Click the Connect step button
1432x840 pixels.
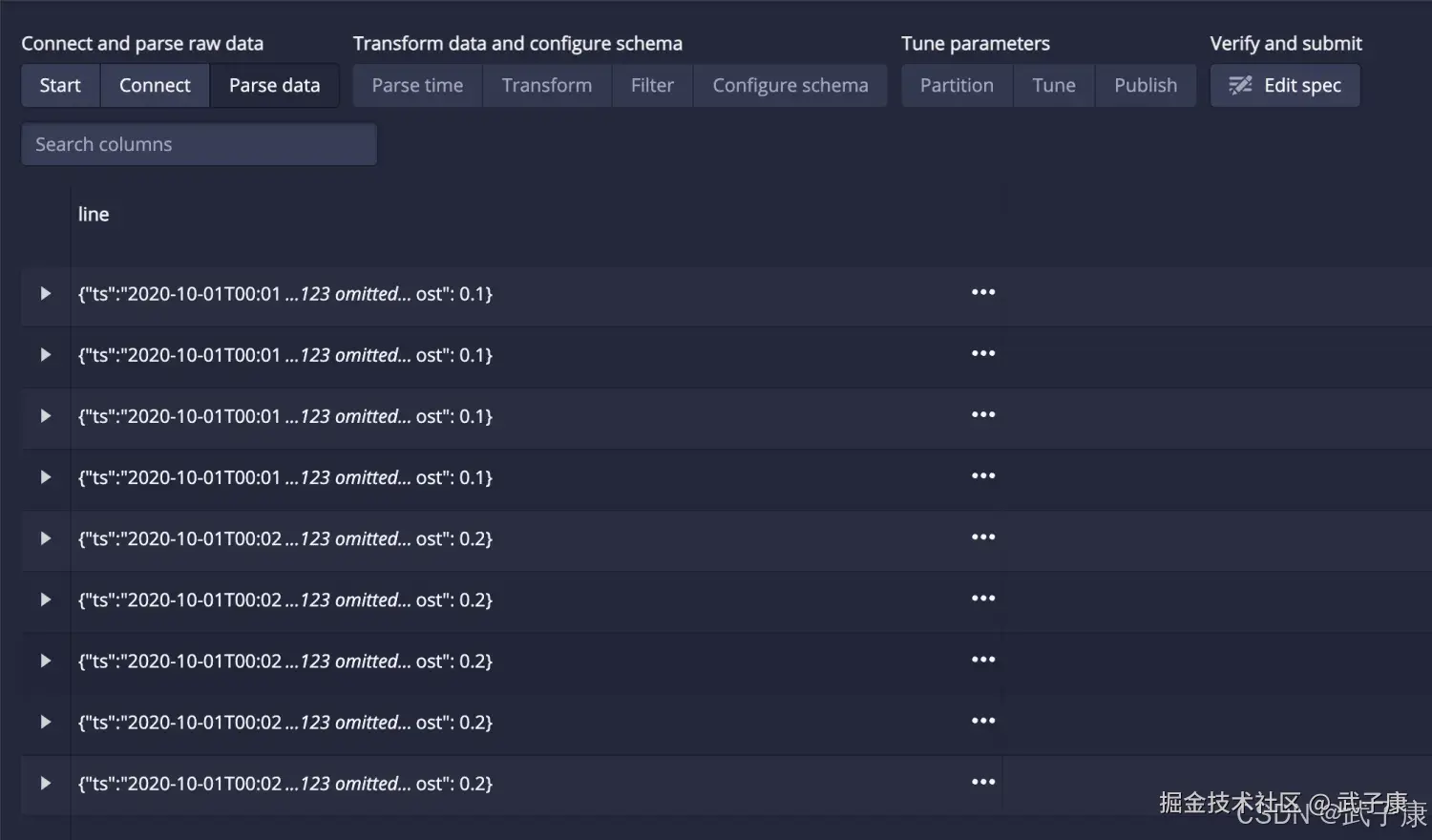[x=155, y=86]
